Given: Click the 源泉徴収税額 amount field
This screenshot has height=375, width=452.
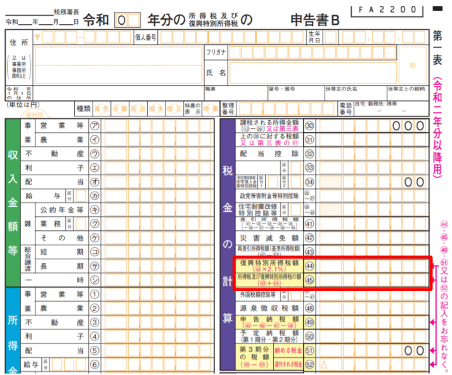Looking at the screenshot, I should click(373, 308).
